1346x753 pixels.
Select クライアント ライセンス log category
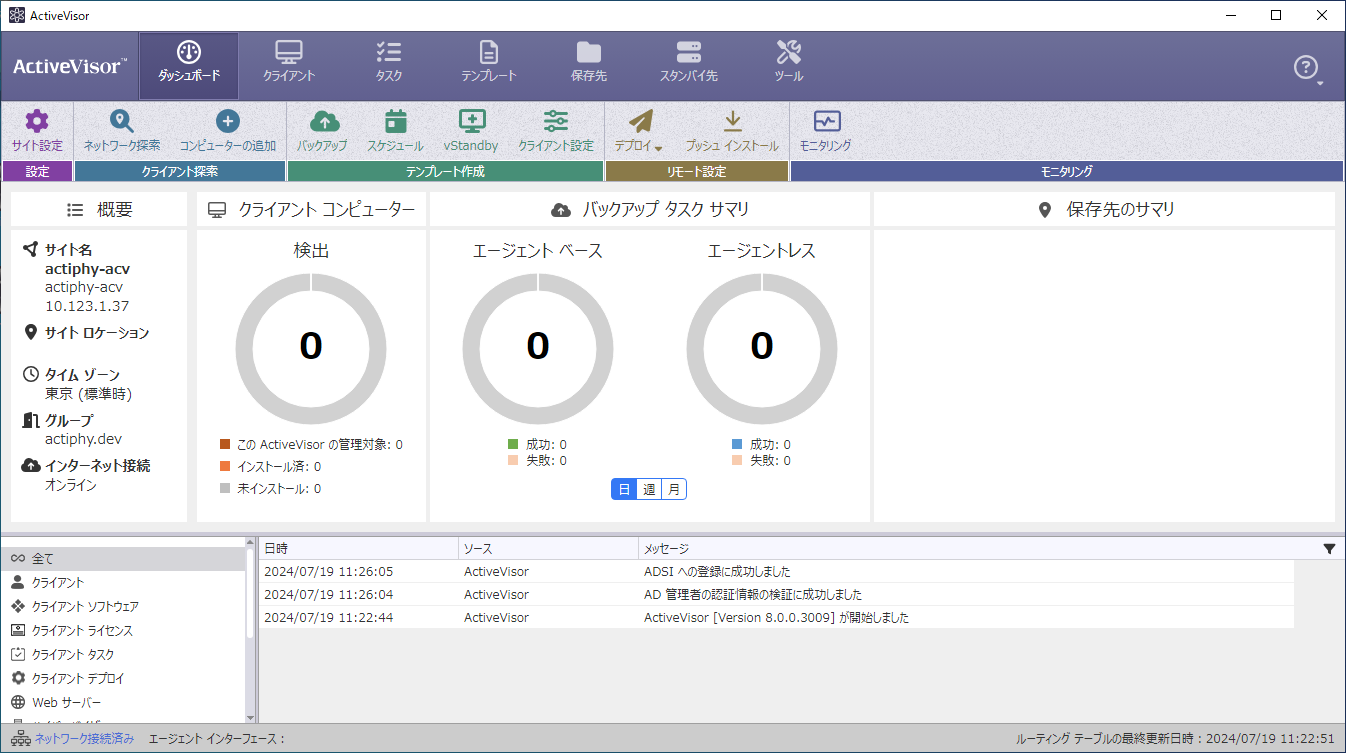coord(123,630)
